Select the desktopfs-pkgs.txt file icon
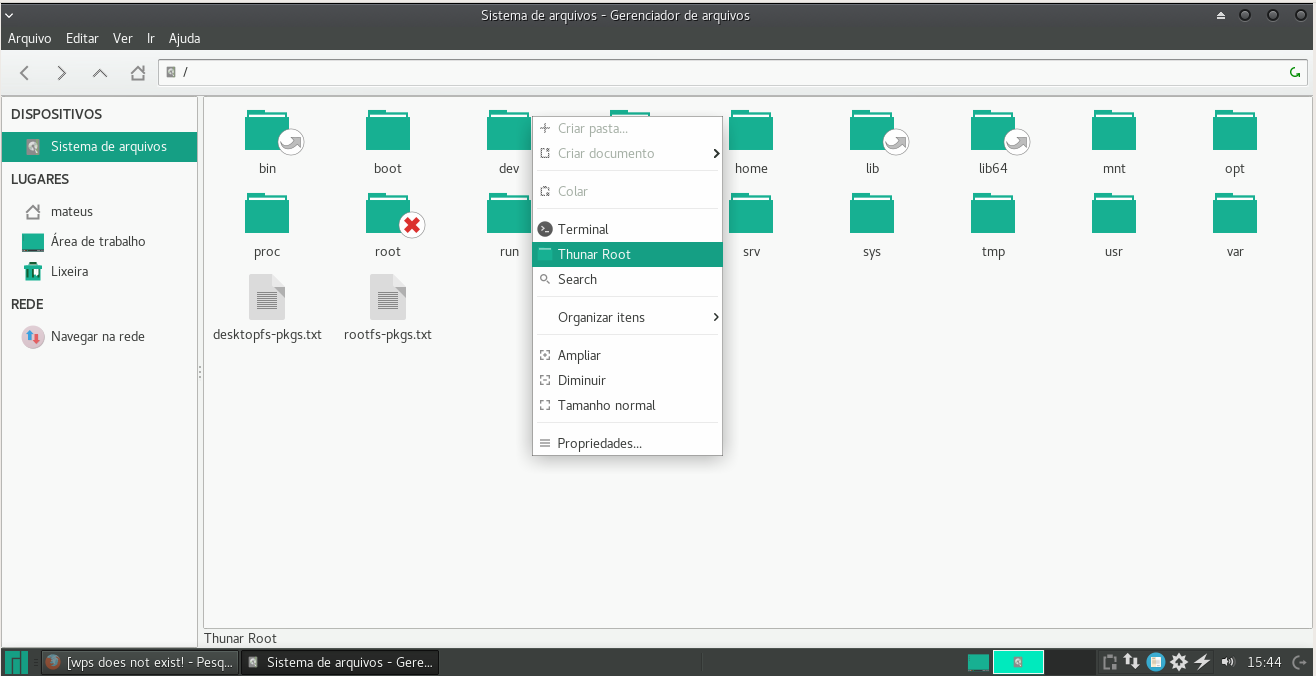Image resolution: width=1316 pixels, height=676 pixels. click(267, 297)
